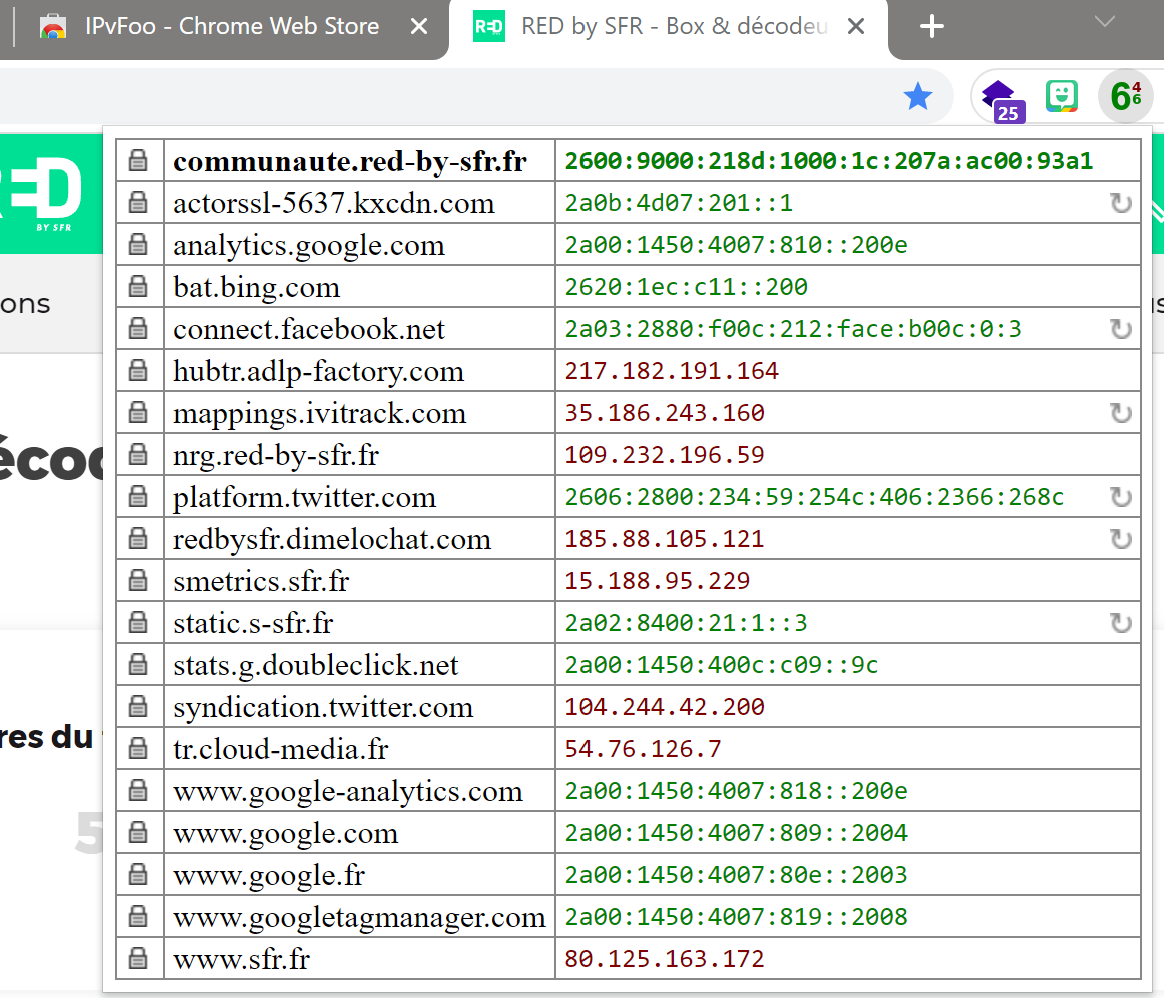Image resolution: width=1164 pixels, height=998 pixels.
Task: Open the IPvFoo extension icon
Action: point(1125,97)
